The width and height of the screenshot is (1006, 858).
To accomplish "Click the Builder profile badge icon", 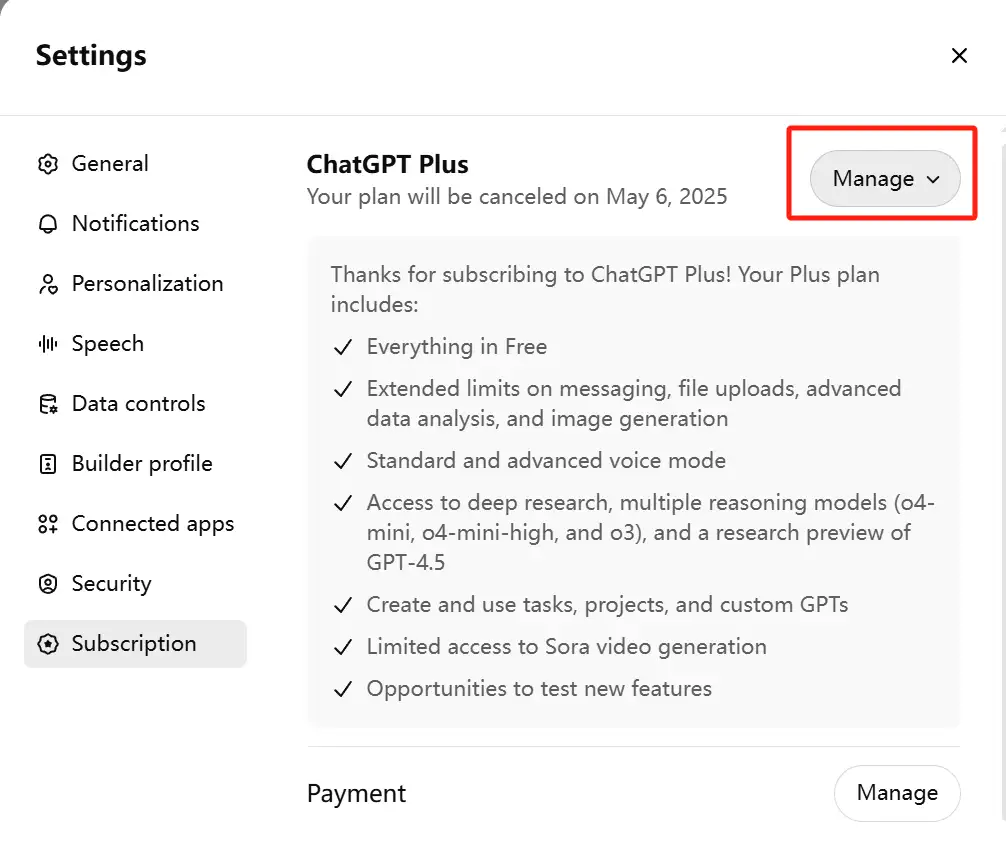I will click(x=48, y=464).
